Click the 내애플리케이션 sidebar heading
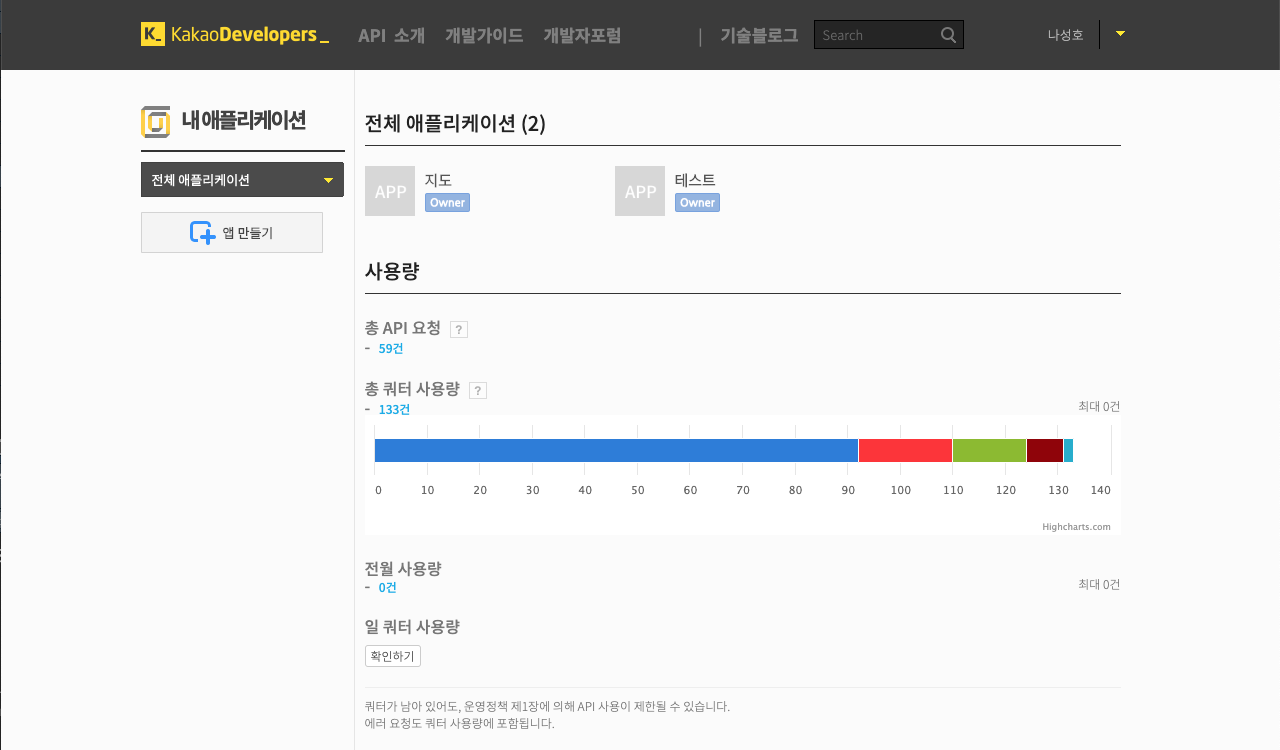 [x=244, y=121]
